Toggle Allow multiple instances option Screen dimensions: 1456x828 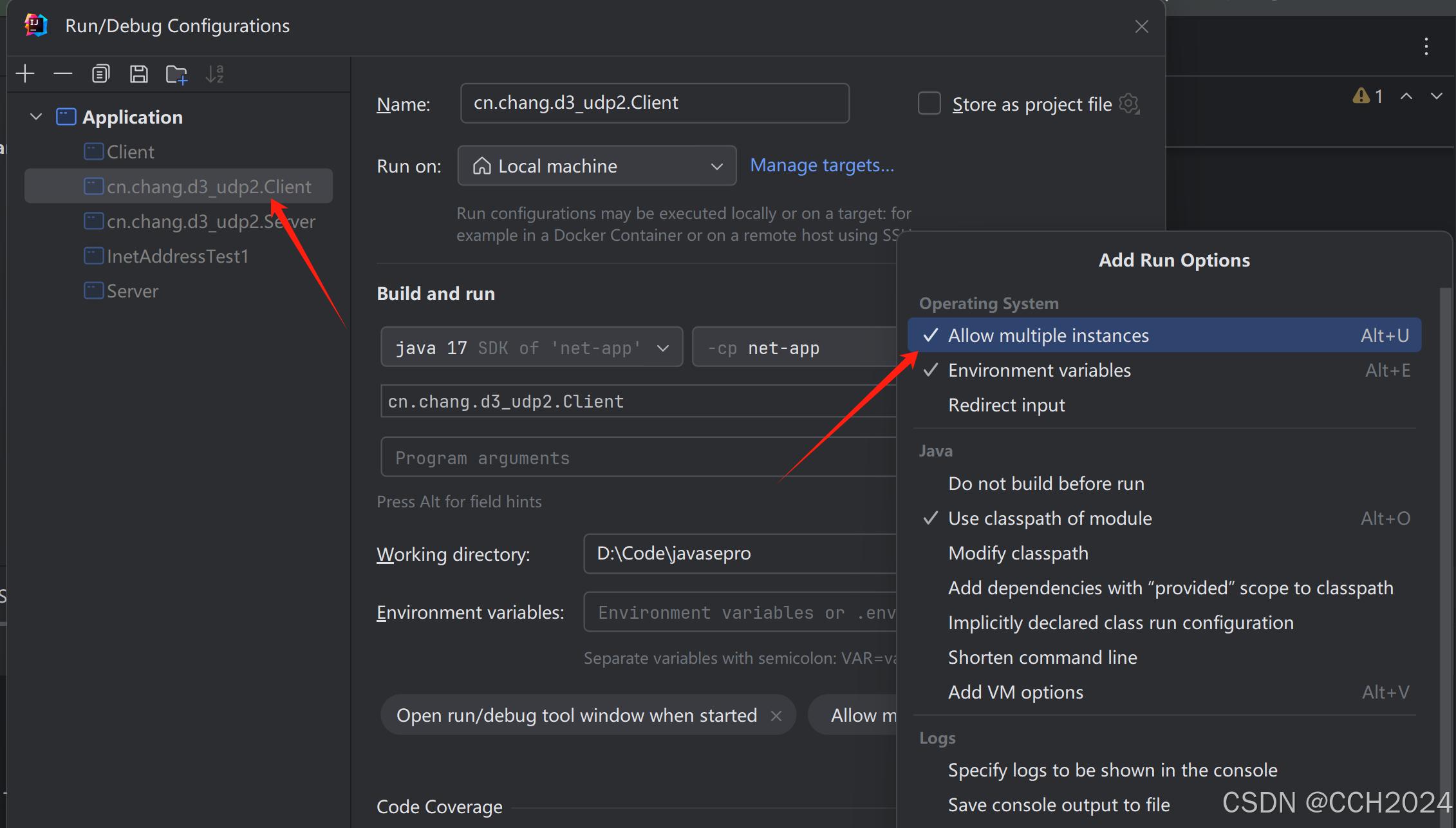[x=1048, y=335]
